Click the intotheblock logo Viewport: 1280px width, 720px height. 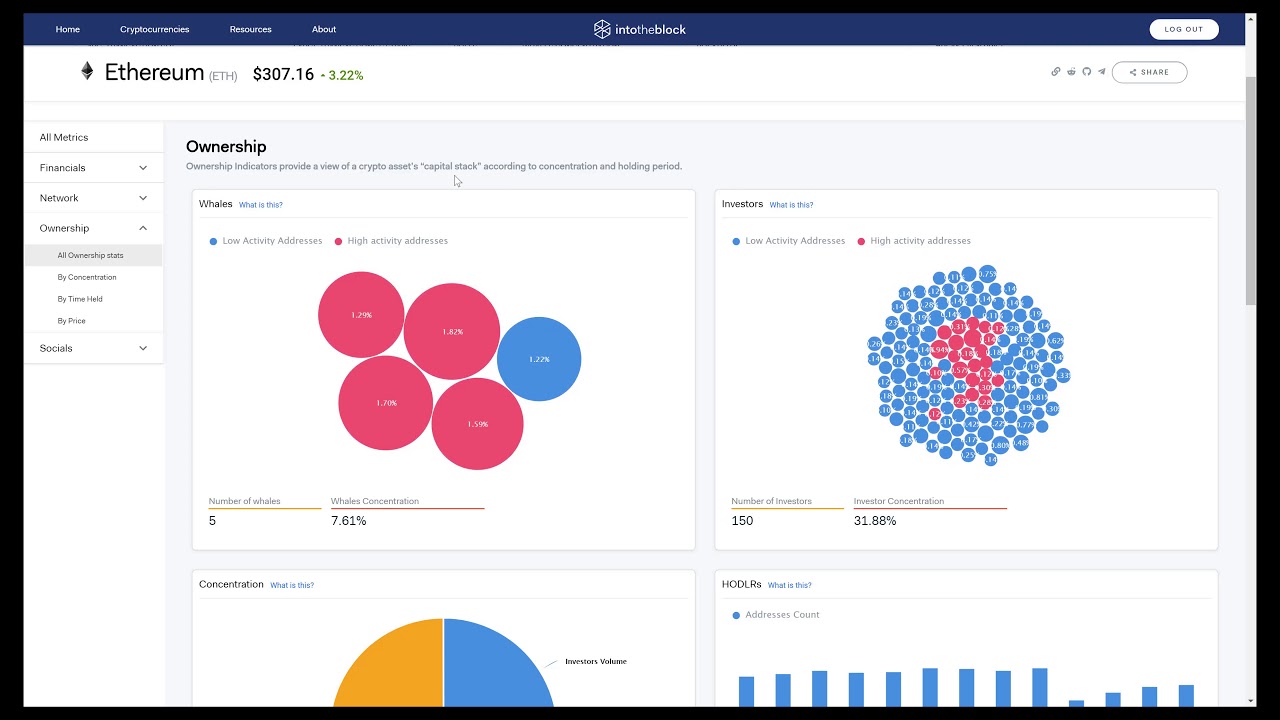coord(640,29)
